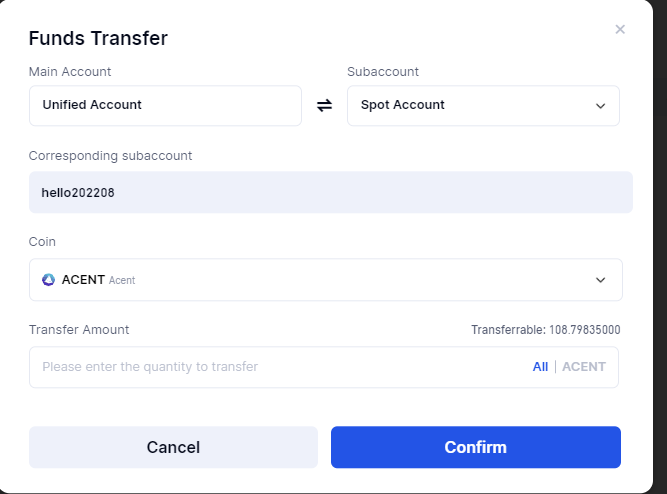Image resolution: width=667 pixels, height=494 pixels.
Task: Expand the Spot Account dropdown chevron
Action: tap(600, 105)
